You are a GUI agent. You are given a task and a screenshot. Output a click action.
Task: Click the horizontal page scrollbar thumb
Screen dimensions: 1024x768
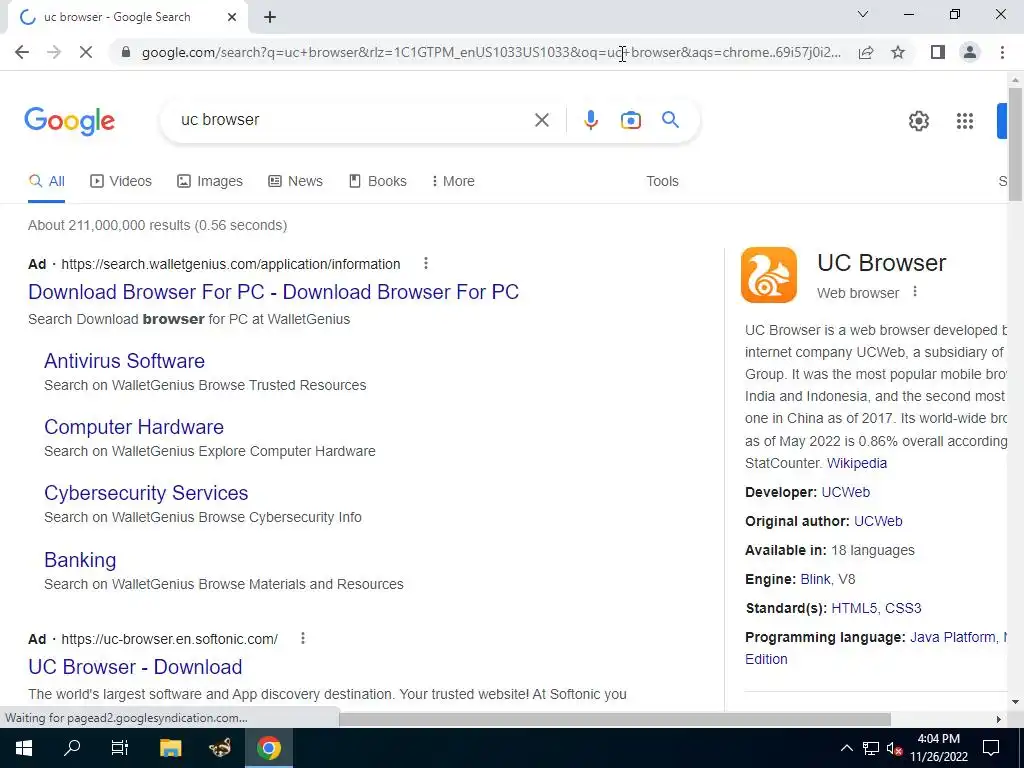click(x=615, y=719)
